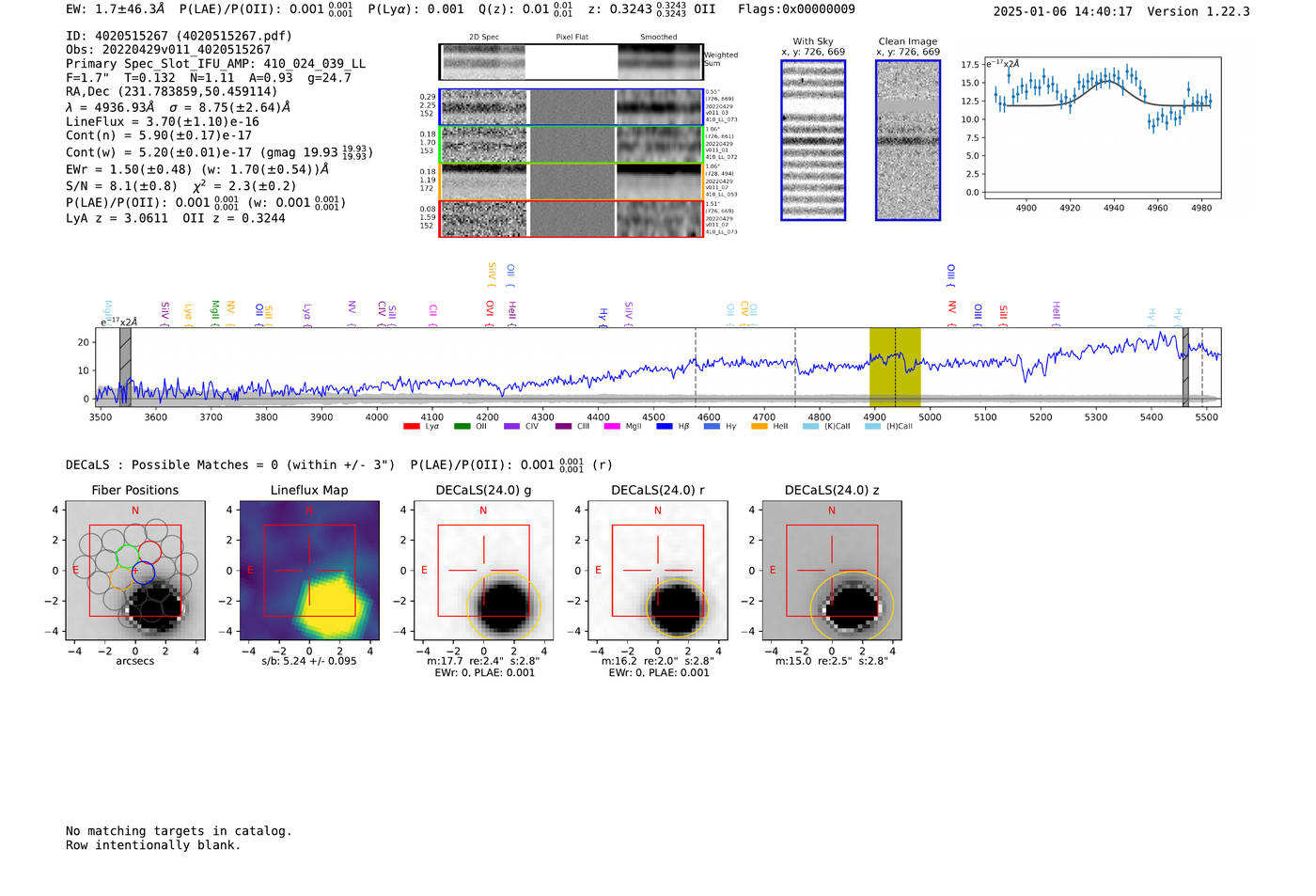Click the m:15.0 re:2.5" caption
This screenshot has height=896, width=1316.
(831, 661)
